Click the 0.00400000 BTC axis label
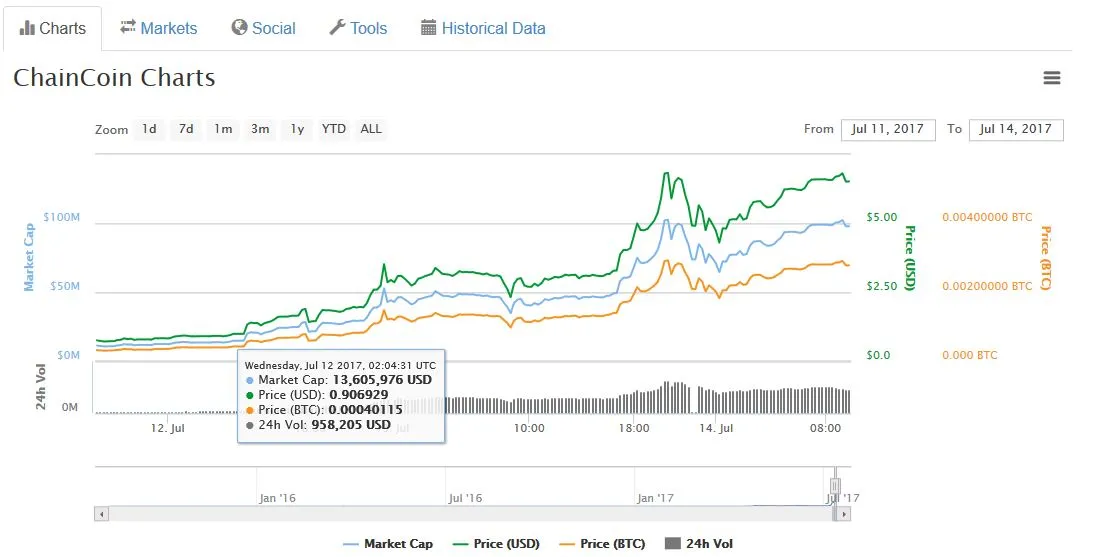The width and height of the screenshot is (1095, 557). point(987,217)
